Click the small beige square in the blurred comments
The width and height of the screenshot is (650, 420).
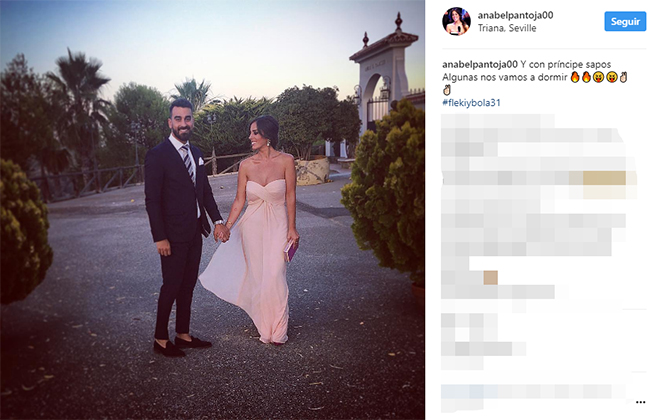[490, 277]
